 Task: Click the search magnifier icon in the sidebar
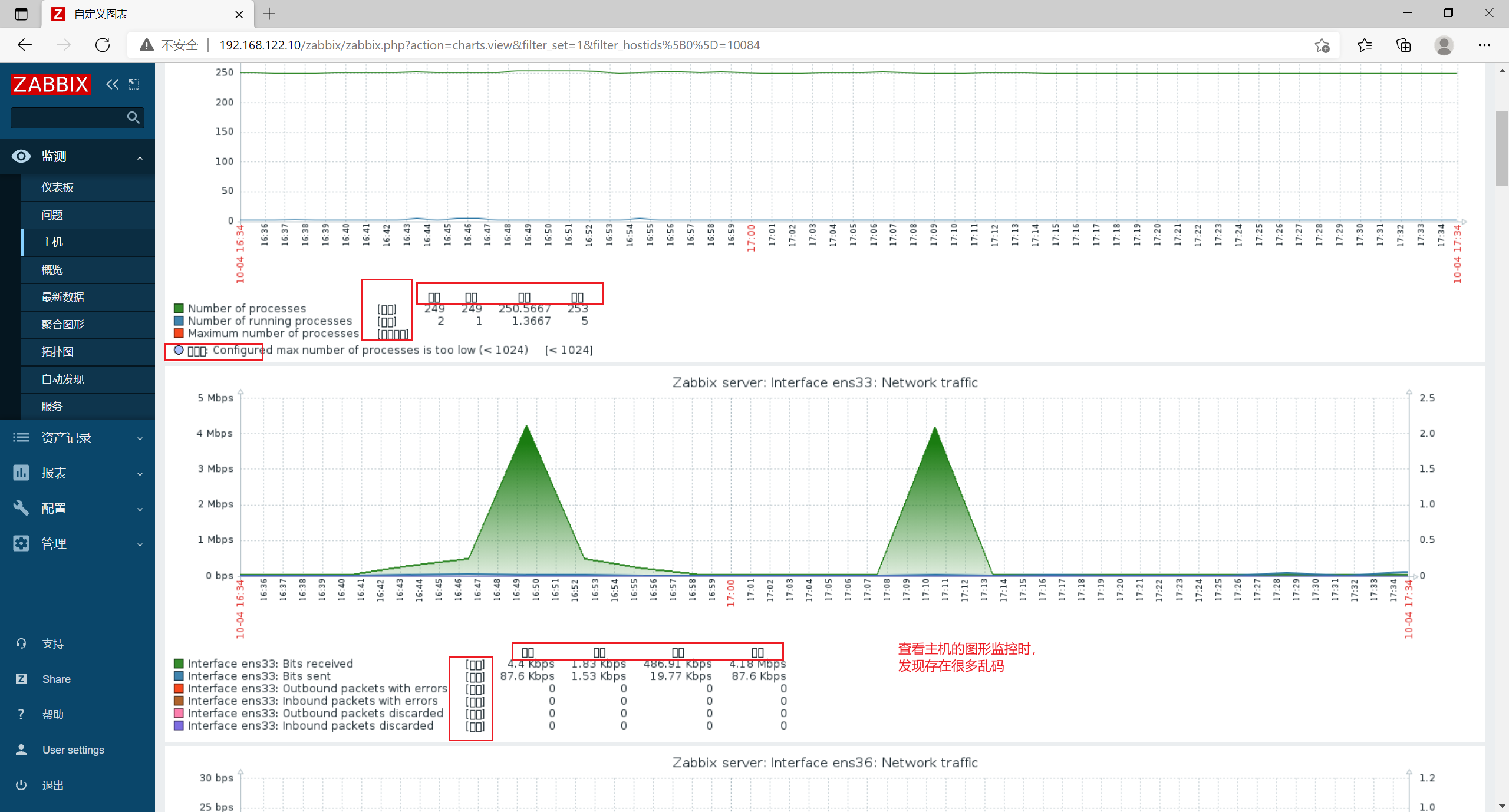pos(133,118)
